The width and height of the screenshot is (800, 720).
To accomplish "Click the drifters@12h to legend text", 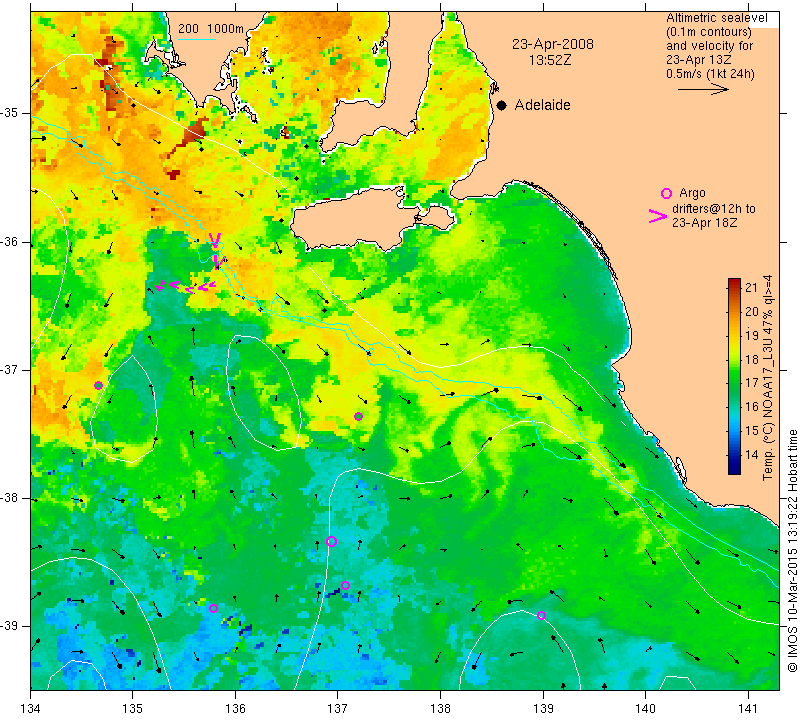I will [713, 209].
